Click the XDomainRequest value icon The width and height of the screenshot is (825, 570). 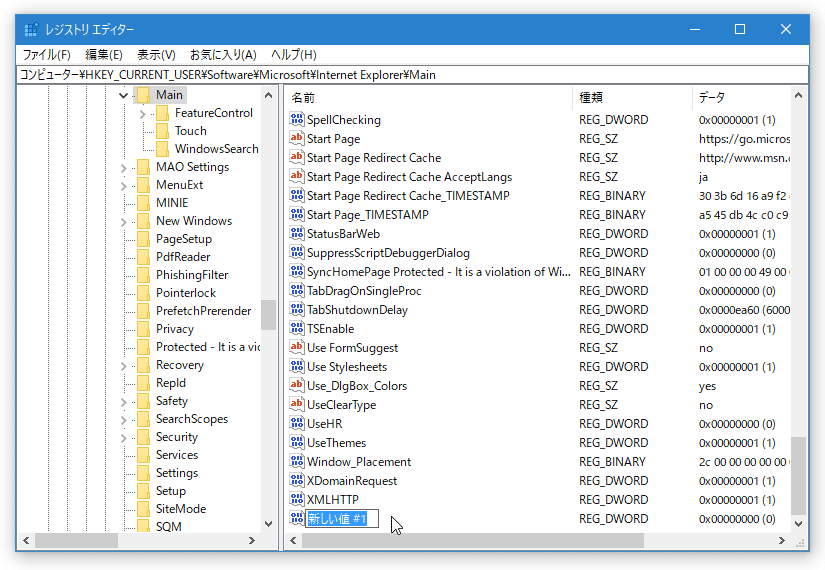click(297, 481)
